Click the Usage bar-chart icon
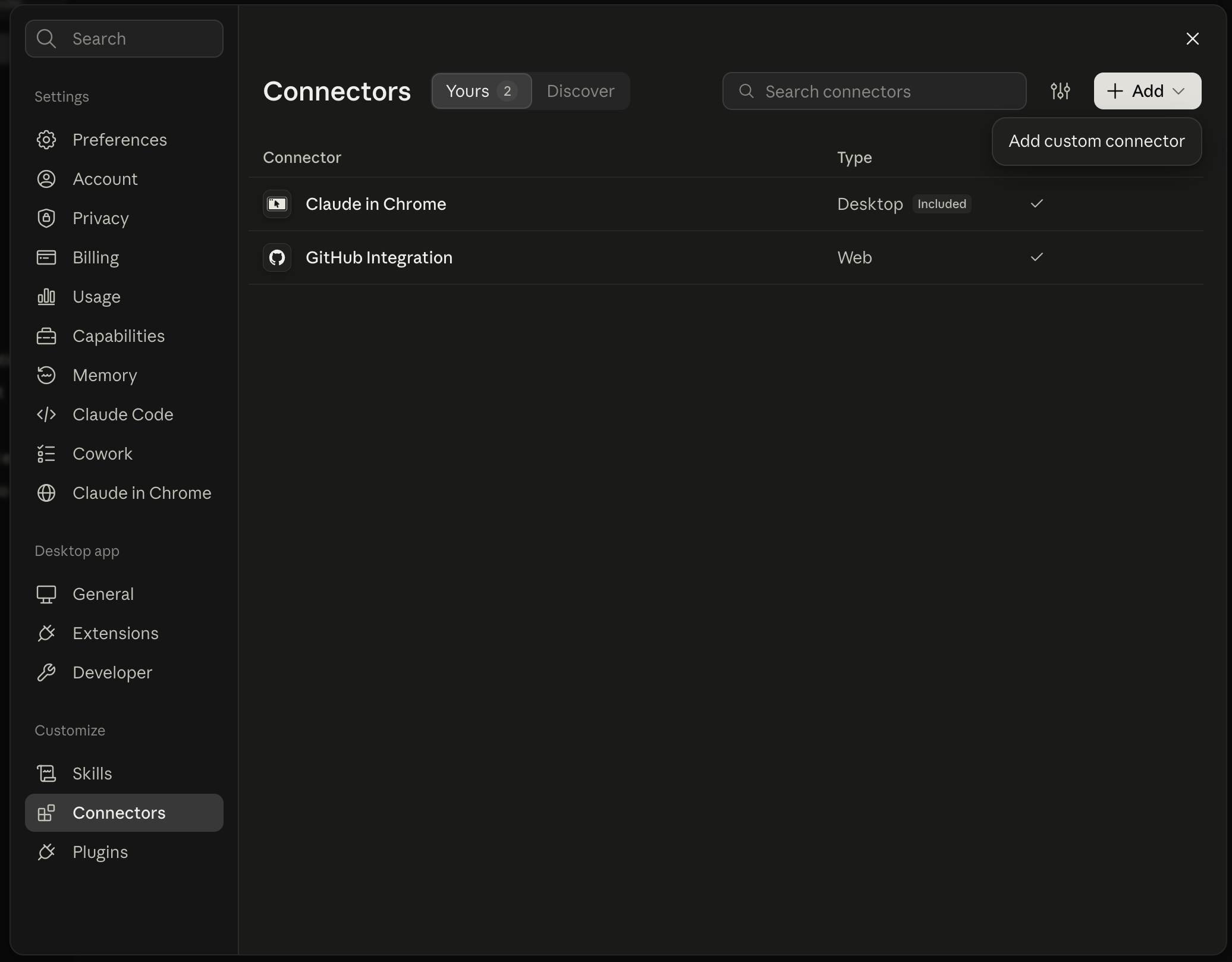 pos(46,297)
